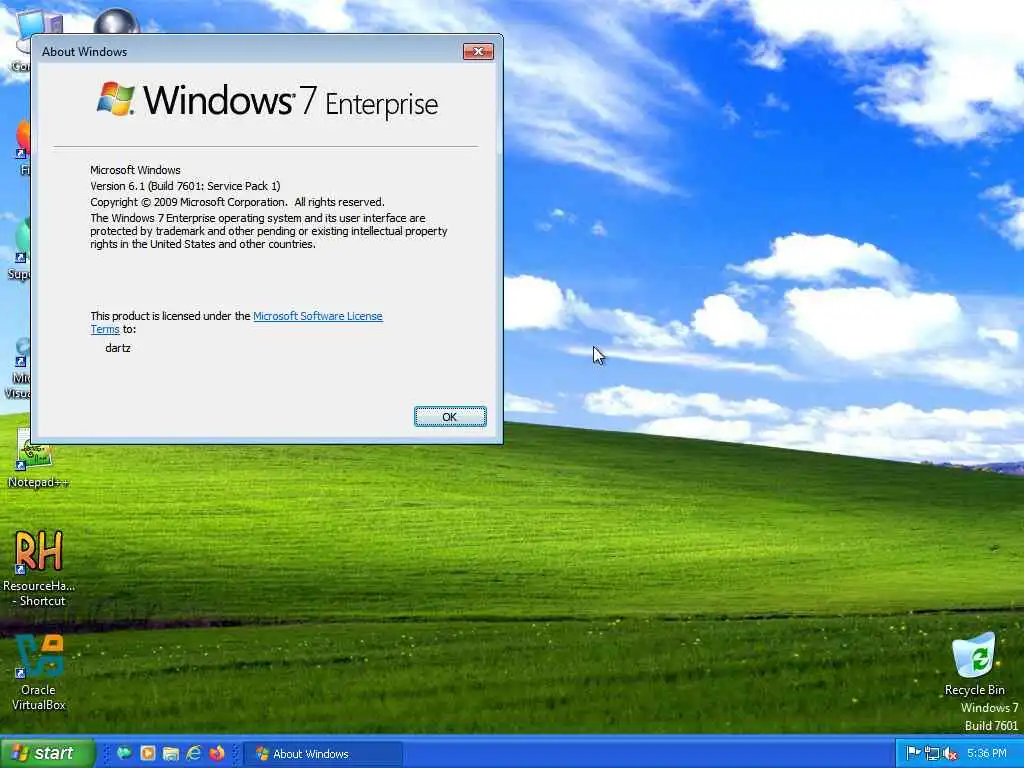Viewport: 1024px width, 768px height.
Task: Select the ResourceHacker shortcut icon
Action: tap(39, 569)
